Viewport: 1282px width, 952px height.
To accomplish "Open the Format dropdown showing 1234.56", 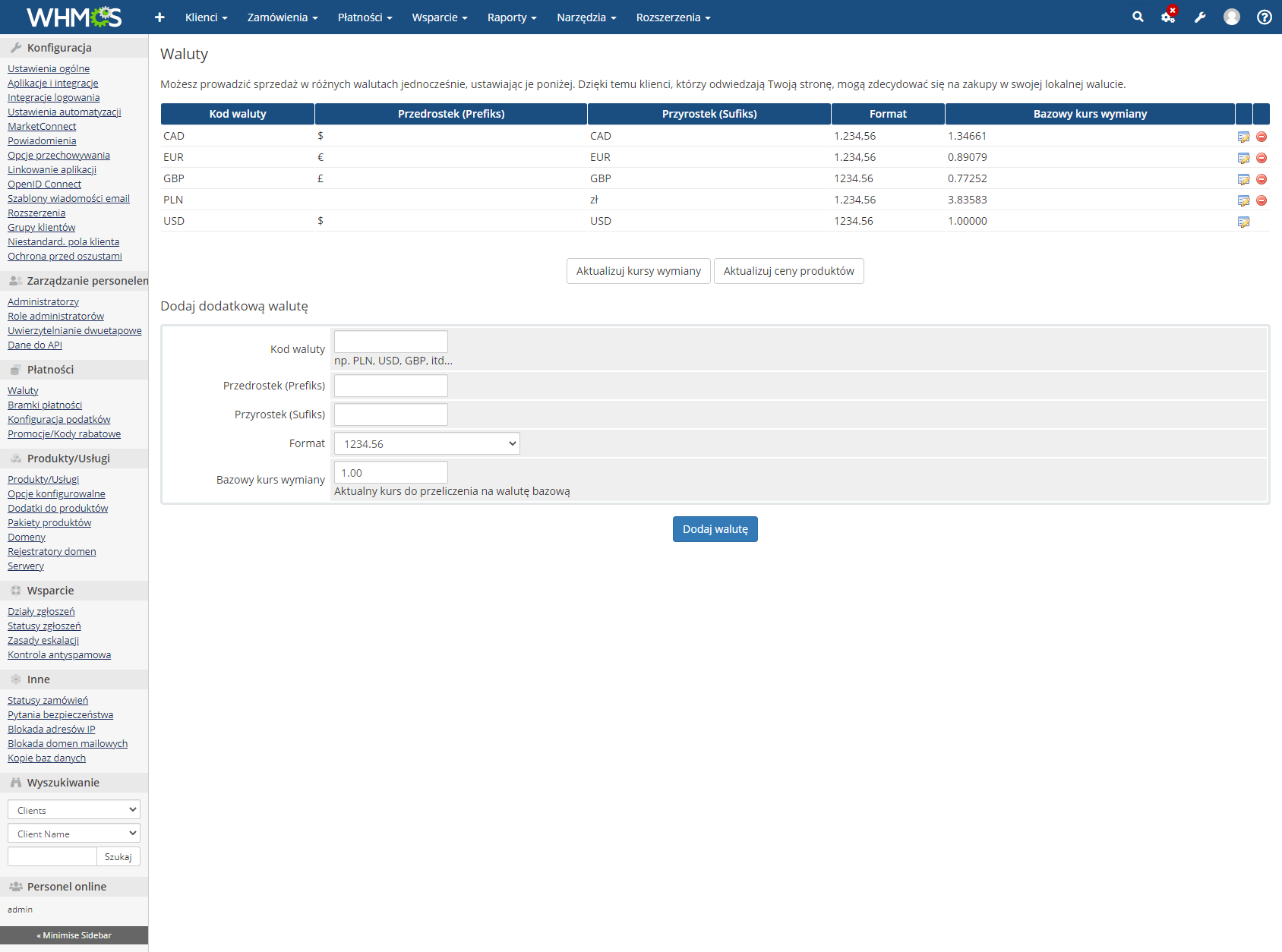I will click(x=426, y=443).
